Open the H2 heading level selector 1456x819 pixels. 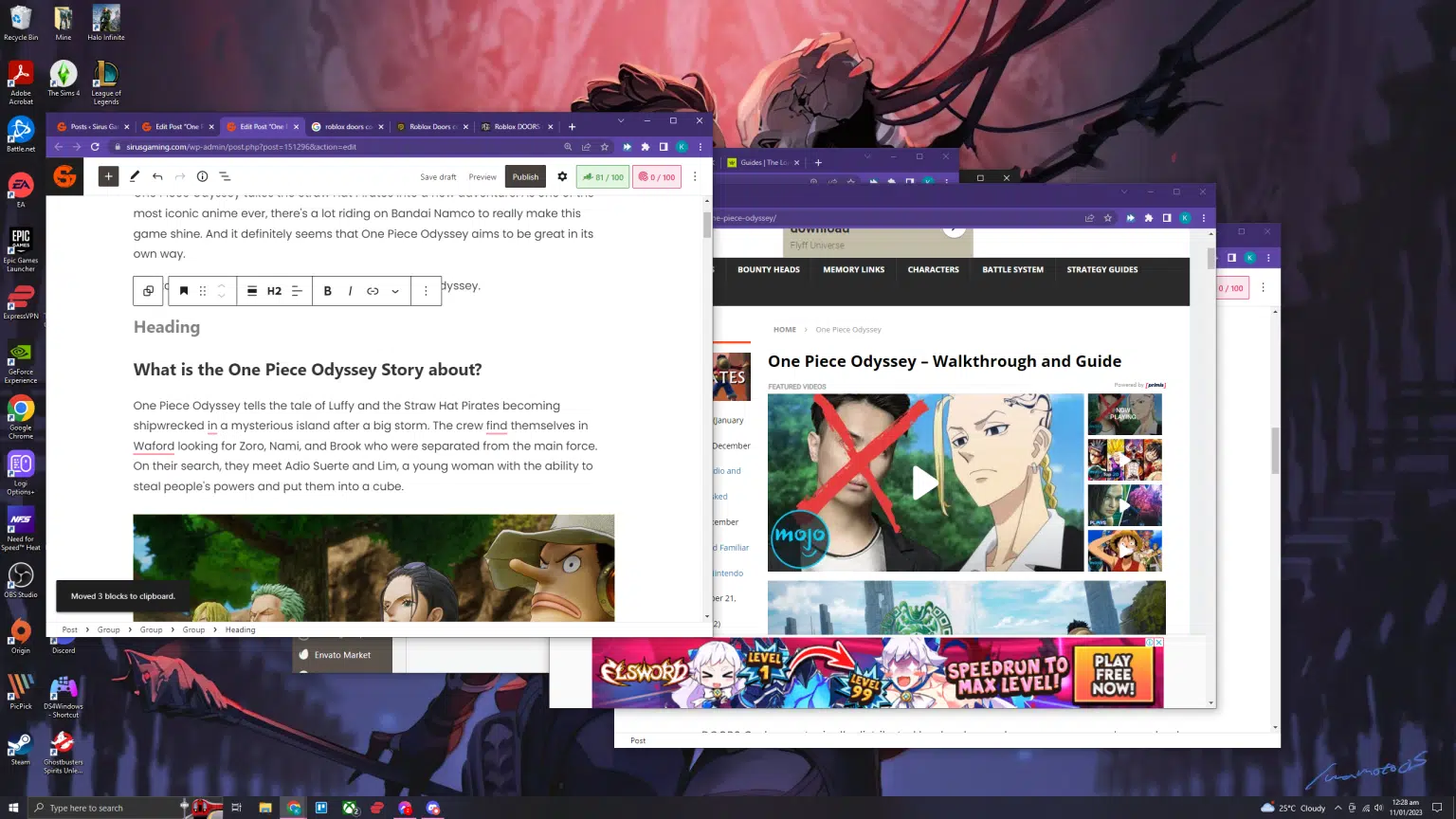click(274, 291)
